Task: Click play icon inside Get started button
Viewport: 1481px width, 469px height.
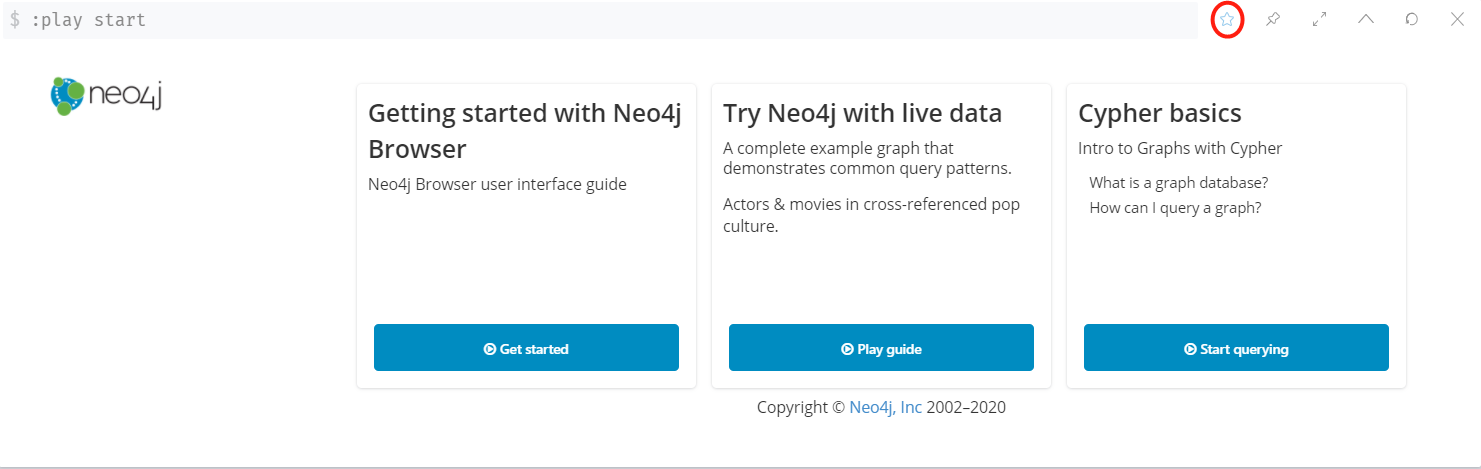Action: [x=490, y=349]
